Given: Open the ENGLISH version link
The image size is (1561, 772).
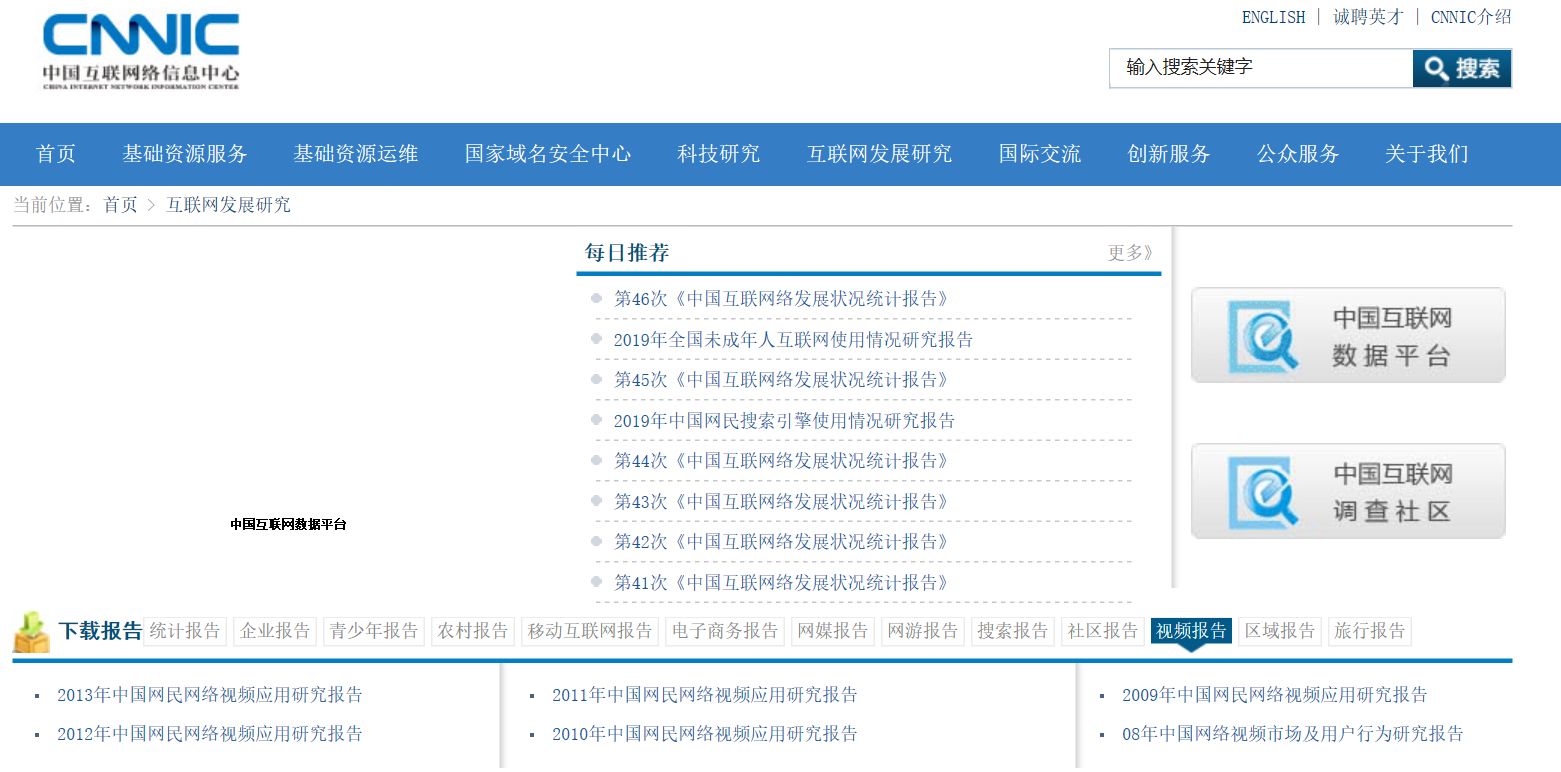Looking at the screenshot, I should point(1273,17).
